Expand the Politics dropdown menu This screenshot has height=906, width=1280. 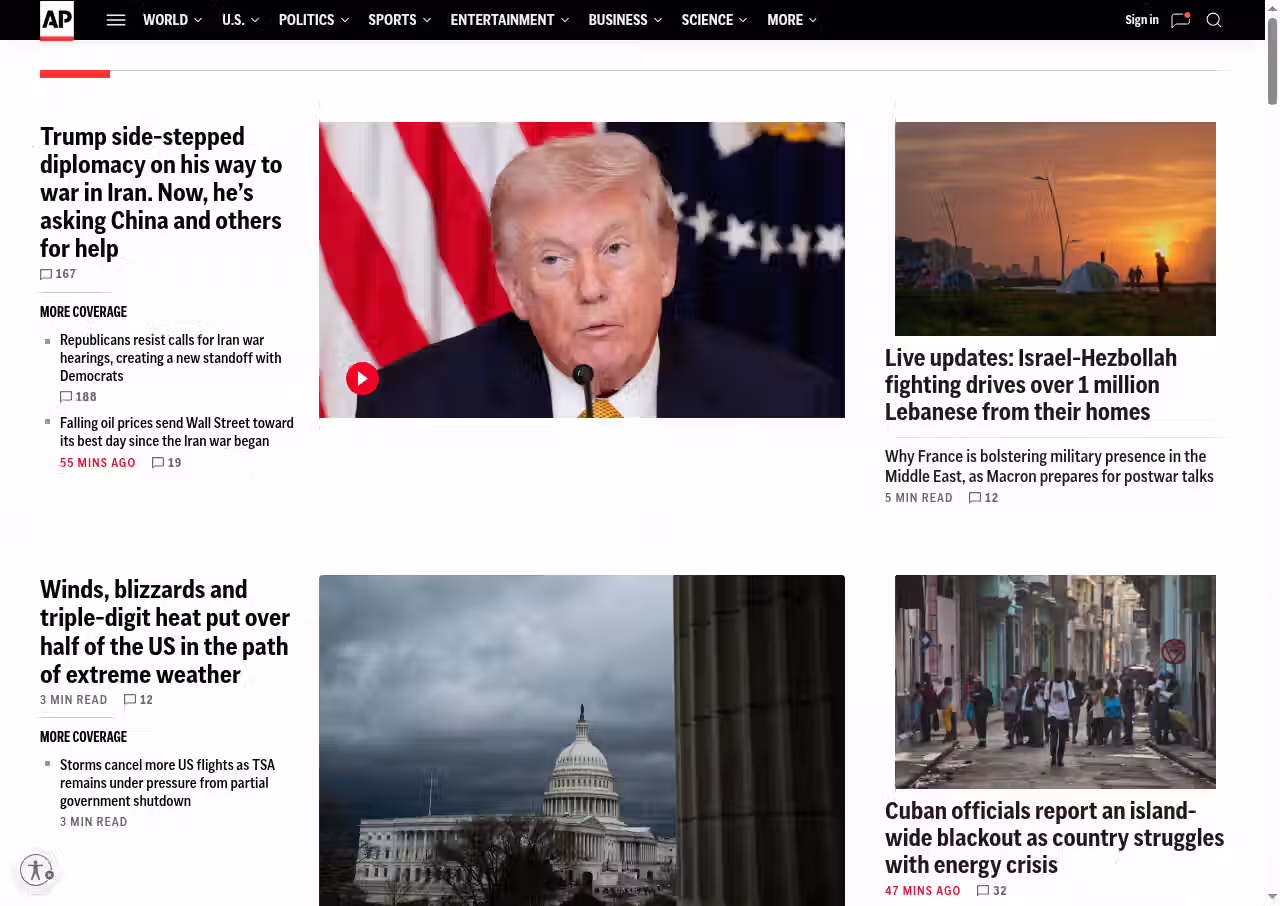pos(314,20)
